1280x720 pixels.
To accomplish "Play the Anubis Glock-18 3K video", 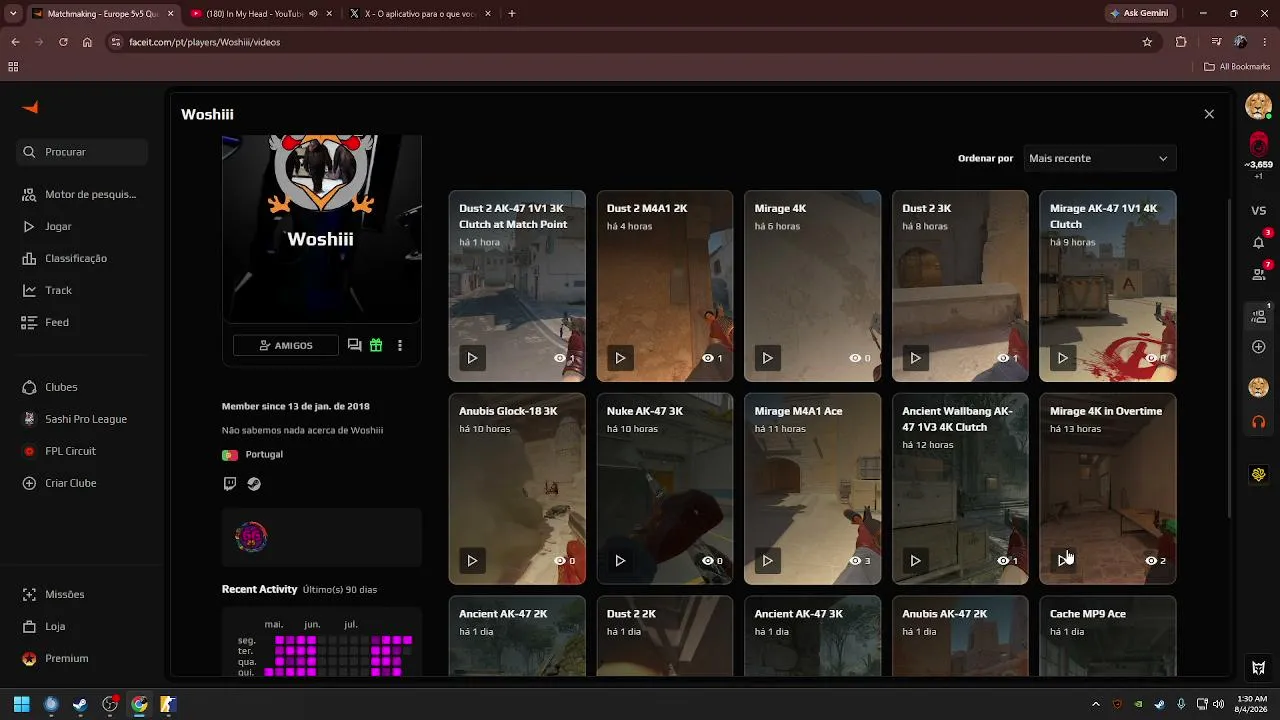I will tap(472, 561).
